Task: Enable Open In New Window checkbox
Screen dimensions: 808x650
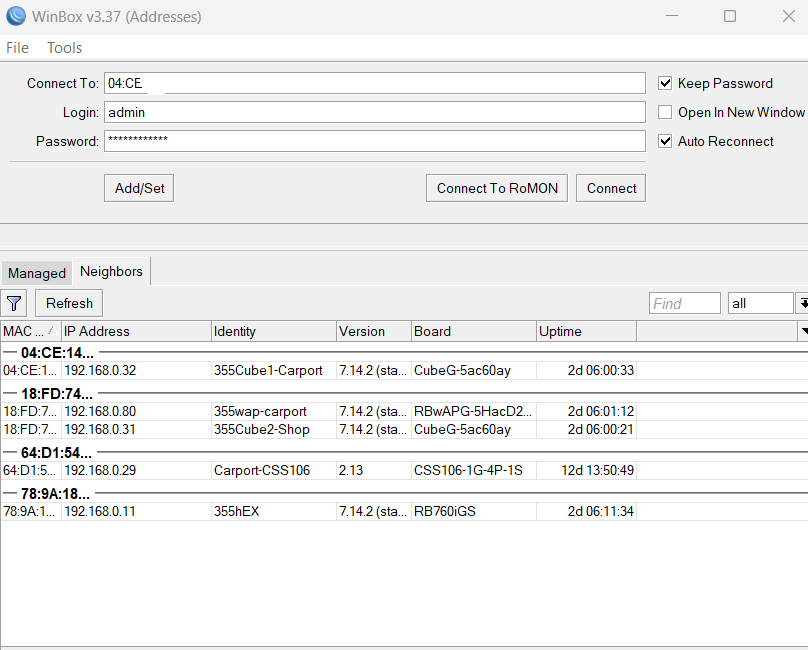Action: [665, 112]
